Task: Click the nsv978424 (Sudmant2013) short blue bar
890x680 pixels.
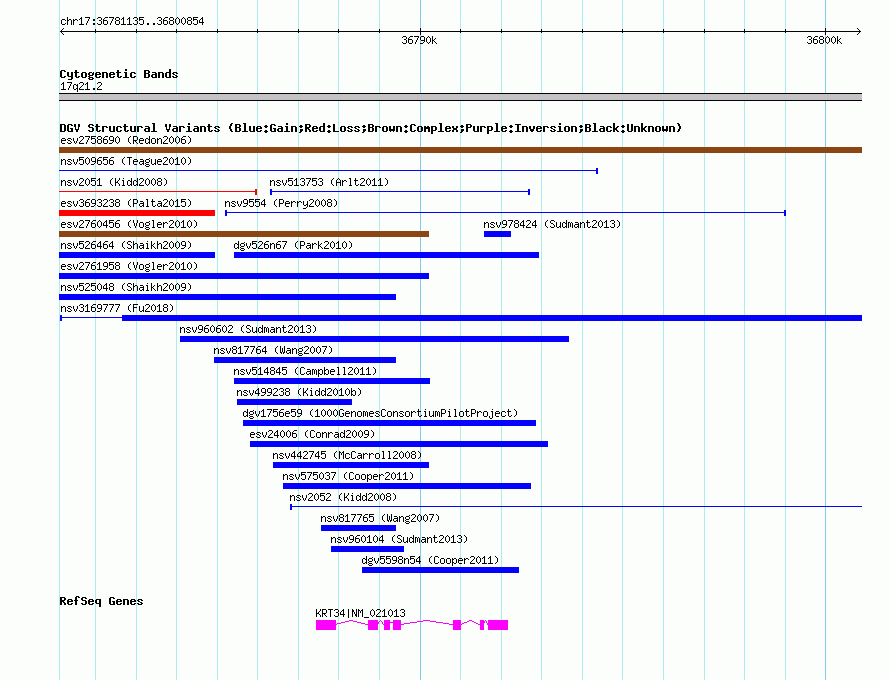Action: click(x=497, y=234)
